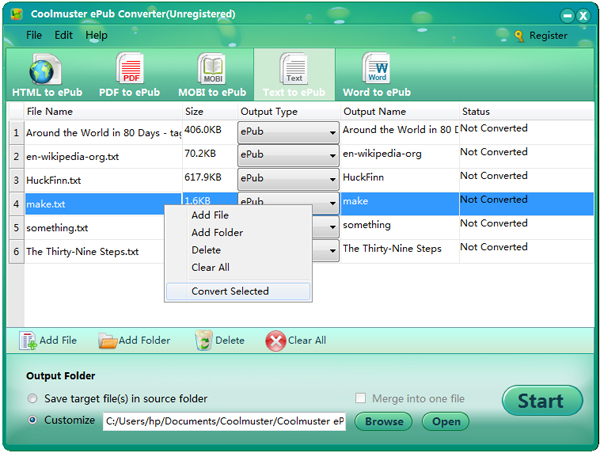The image size is (600, 453).
Task: Click the 617.9KB size cell
Action: 210,180
